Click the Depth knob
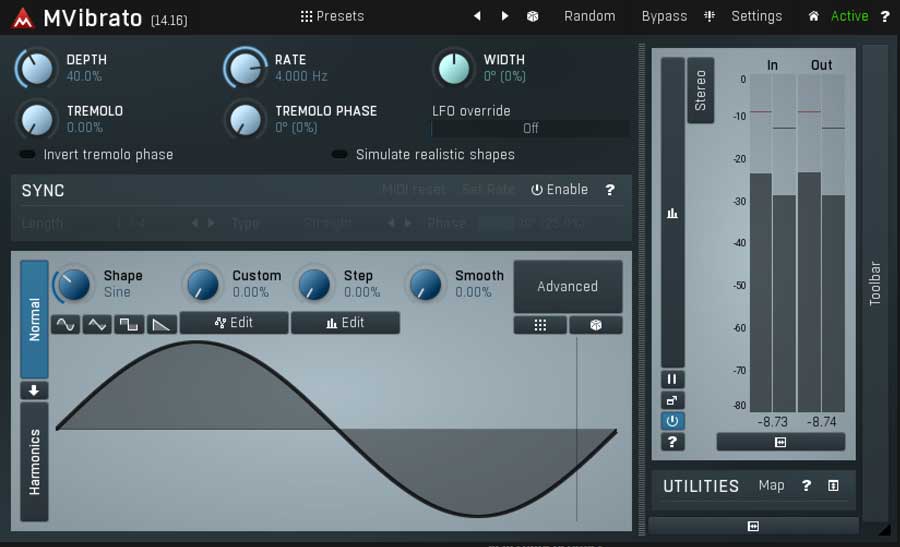Viewport: 900px width, 547px height. coord(37,68)
